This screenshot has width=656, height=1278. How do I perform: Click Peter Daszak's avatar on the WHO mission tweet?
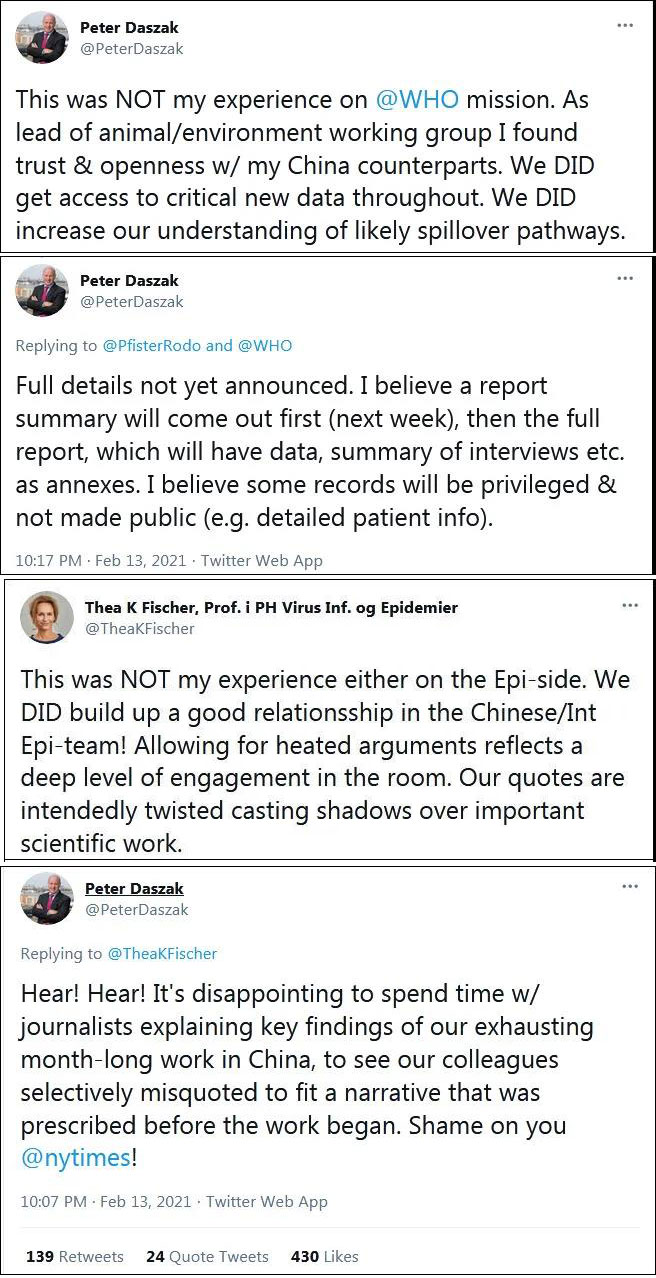point(42,38)
